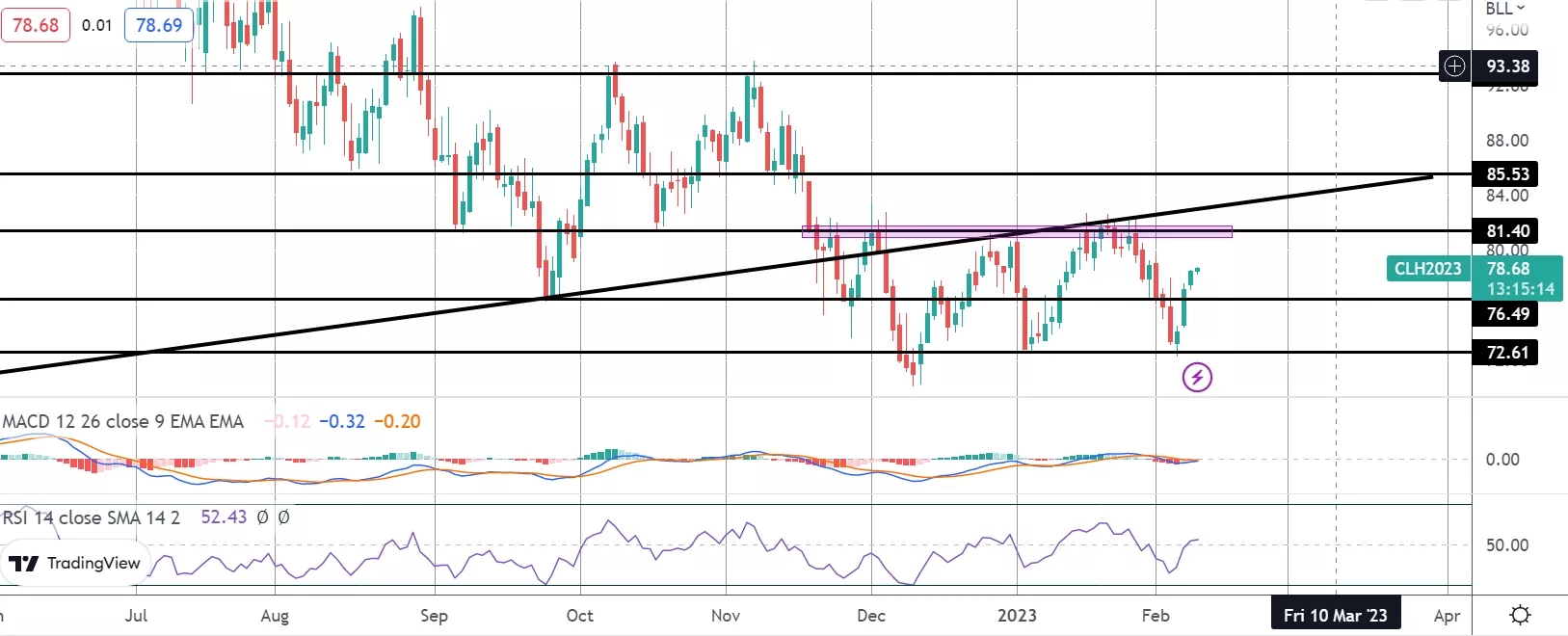
Task: Select the 85.53 horizontal line label
Action: click(x=1507, y=174)
